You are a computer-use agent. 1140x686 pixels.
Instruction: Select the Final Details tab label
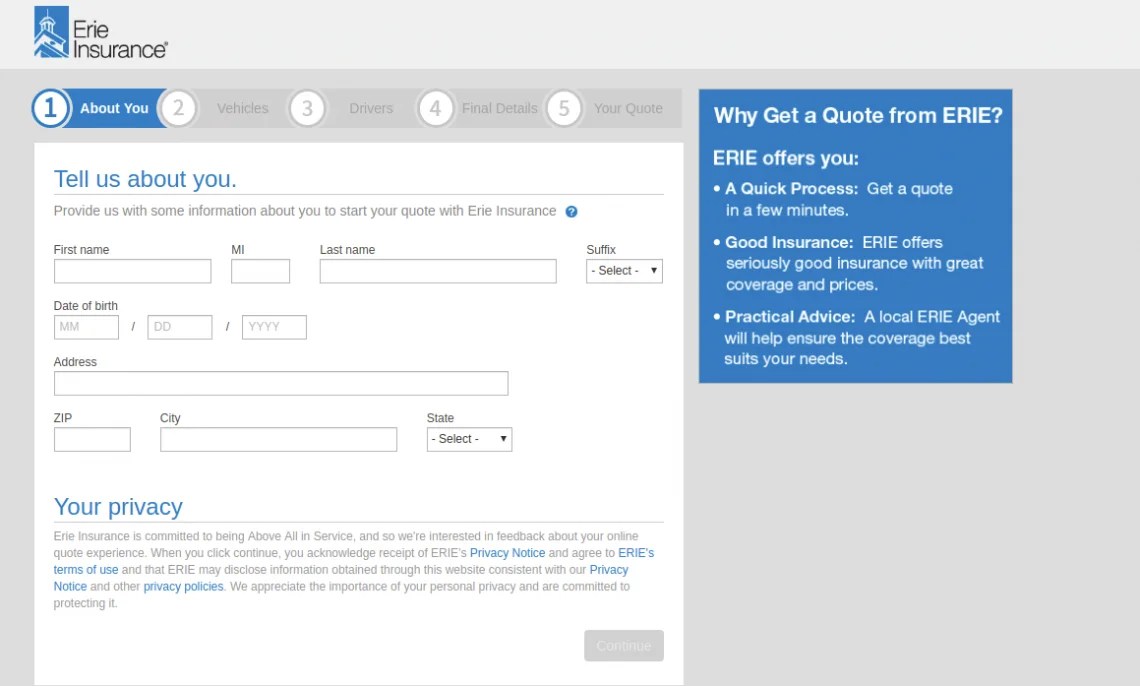[x=498, y=108]
